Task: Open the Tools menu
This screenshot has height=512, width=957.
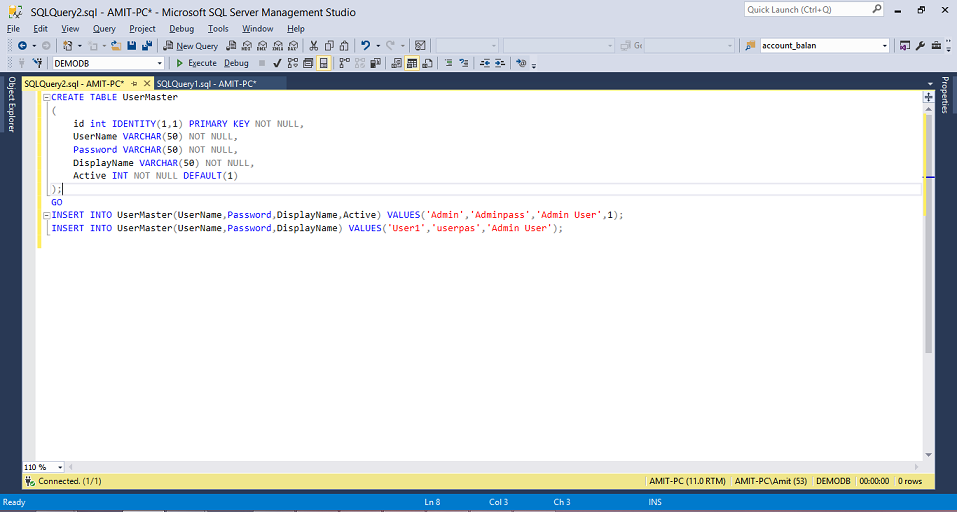Action: point(218,29)
